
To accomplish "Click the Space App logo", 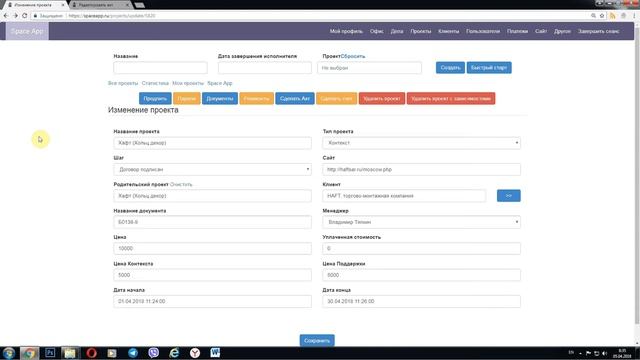I will point(27,31).
